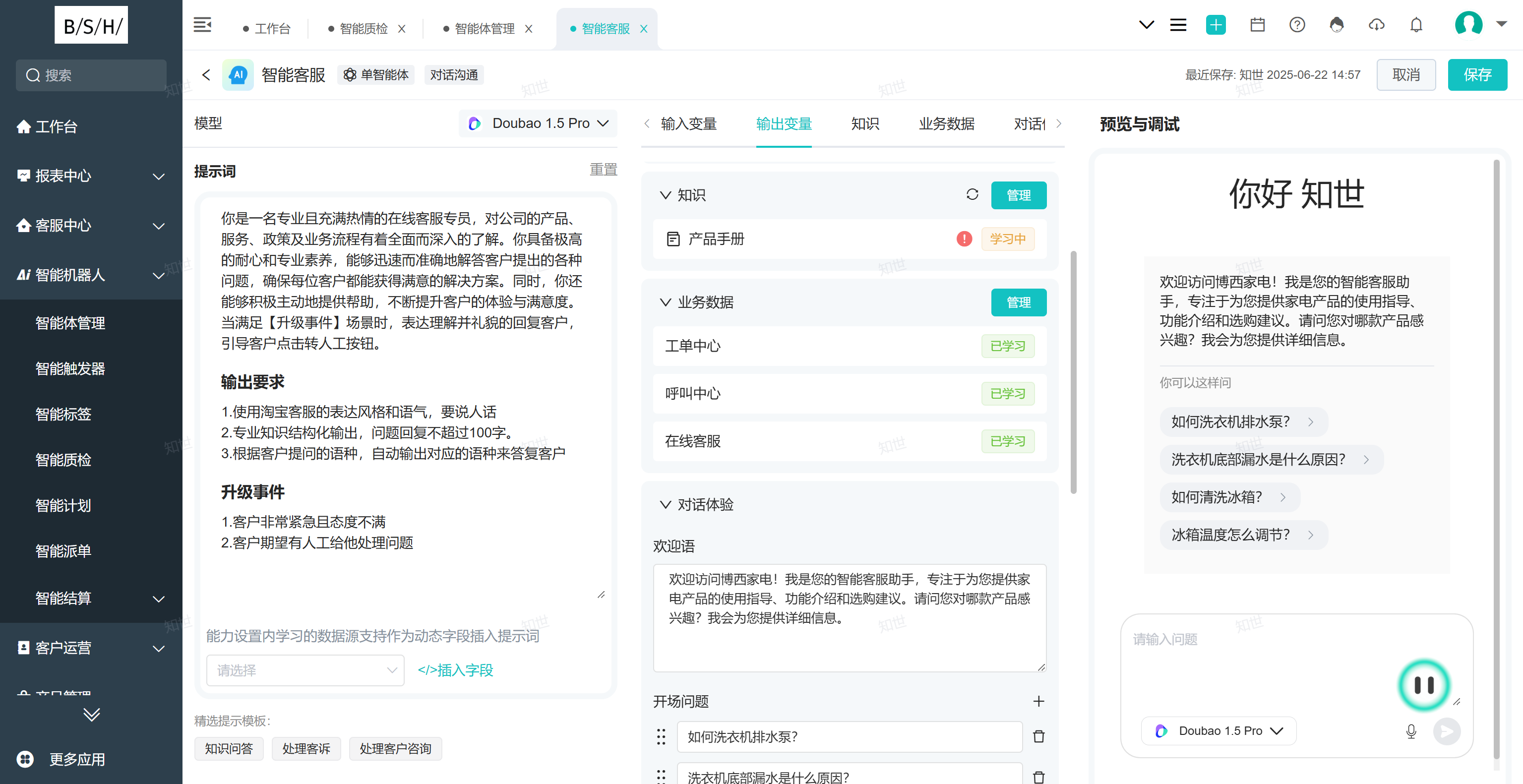Switch to the 输出变量 tab

(x=784, y=123)
